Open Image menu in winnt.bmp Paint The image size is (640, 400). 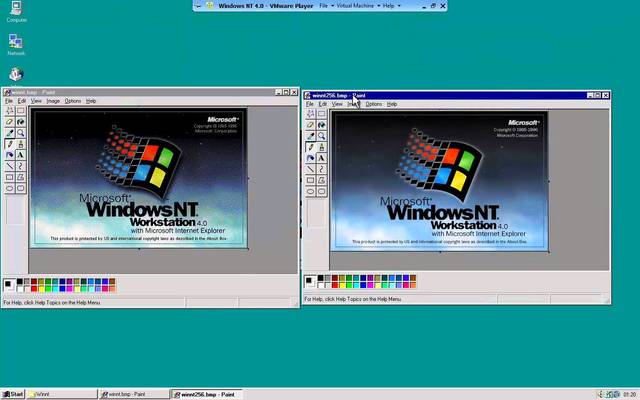tap(53, 101)
